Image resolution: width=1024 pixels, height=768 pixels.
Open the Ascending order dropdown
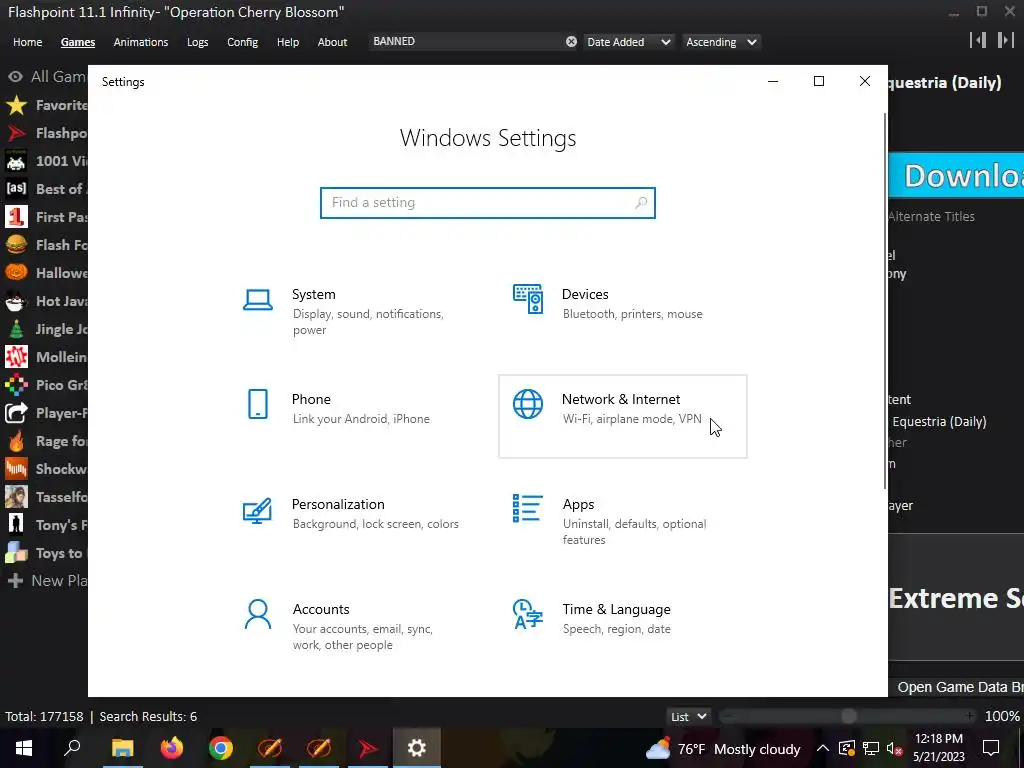[x=721, y=42]
